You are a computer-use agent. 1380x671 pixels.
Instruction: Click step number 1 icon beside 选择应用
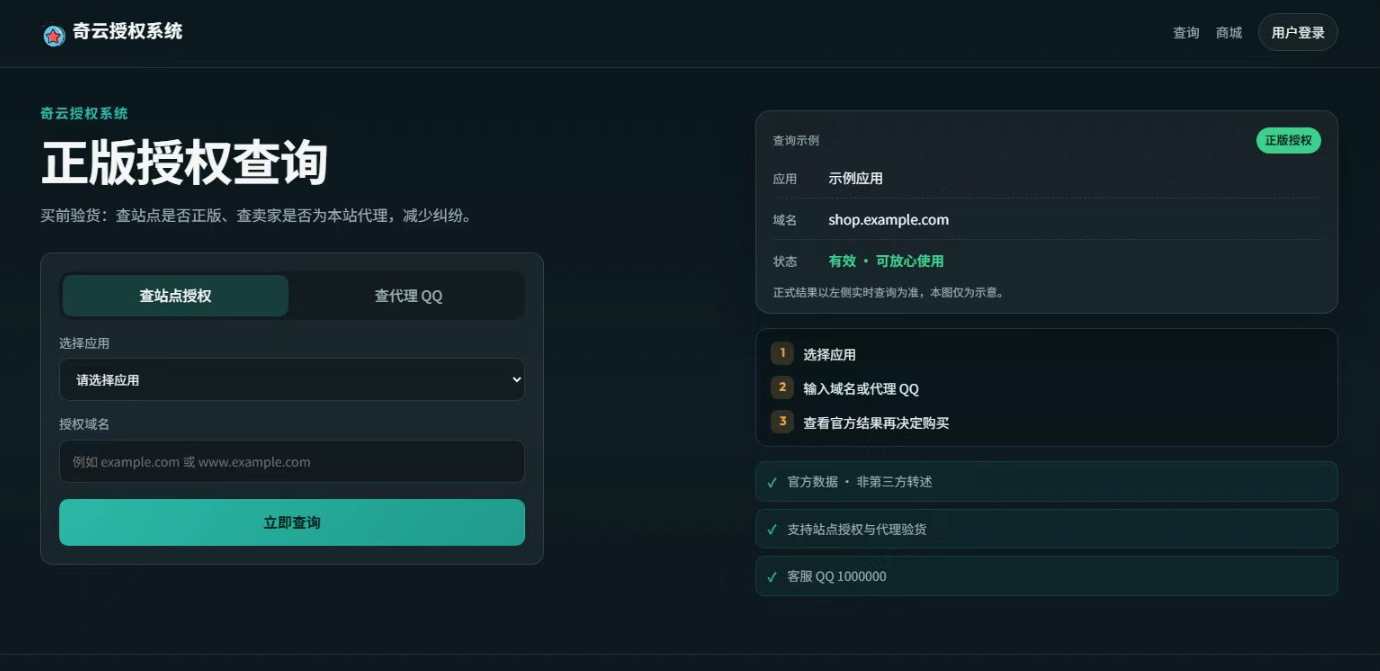coord(782,353)
